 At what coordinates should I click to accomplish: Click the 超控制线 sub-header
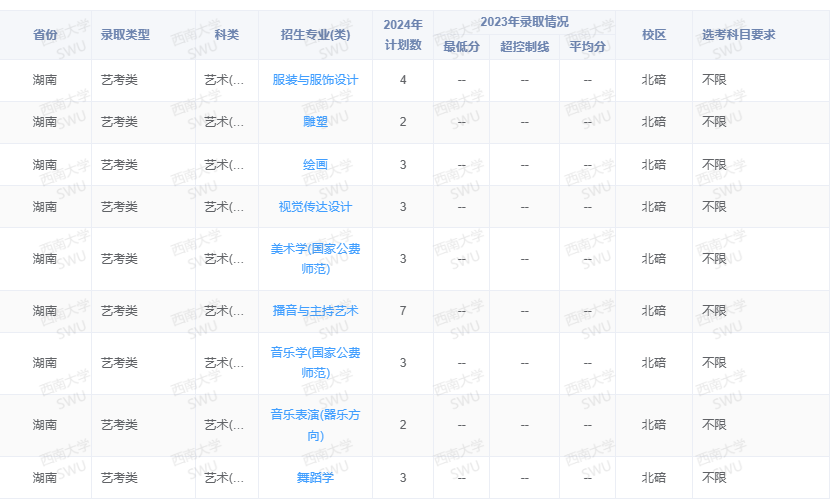coord(524,47)
